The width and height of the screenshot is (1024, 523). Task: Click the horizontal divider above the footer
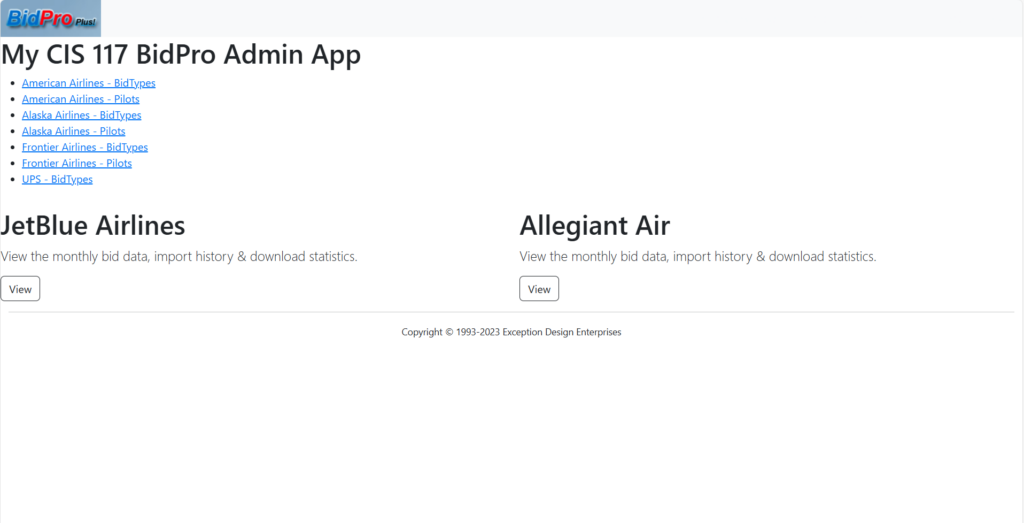[511, 312]
